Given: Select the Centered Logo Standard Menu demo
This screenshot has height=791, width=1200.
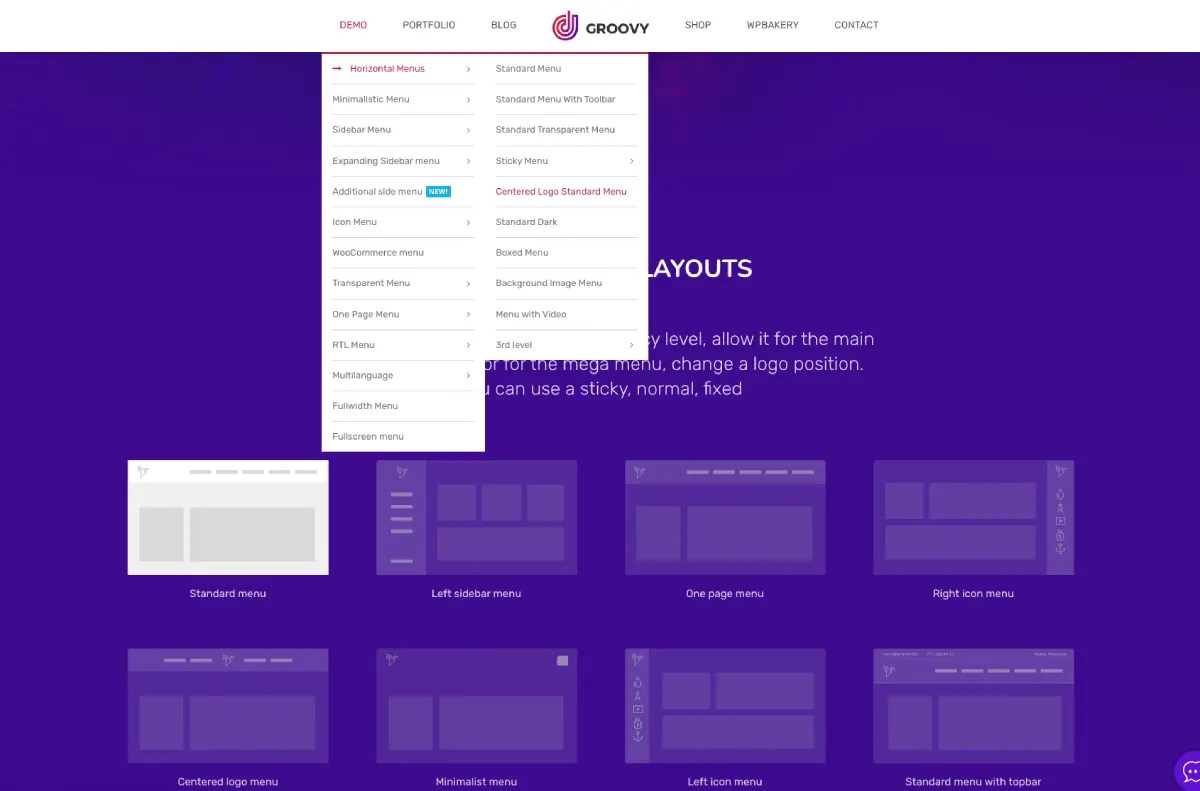Looking at the screenshot, I should point(561,191).
